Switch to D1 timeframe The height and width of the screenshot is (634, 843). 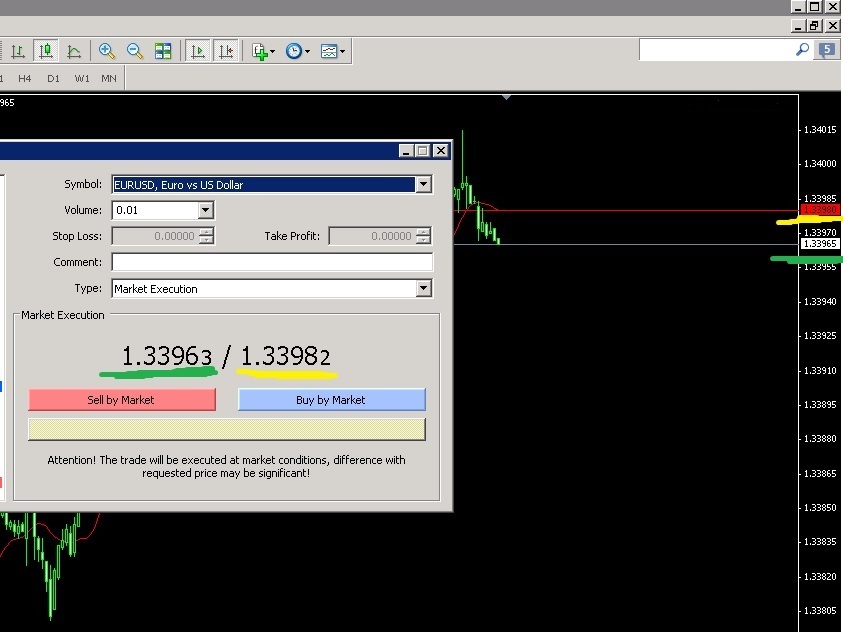pos(53,79)
